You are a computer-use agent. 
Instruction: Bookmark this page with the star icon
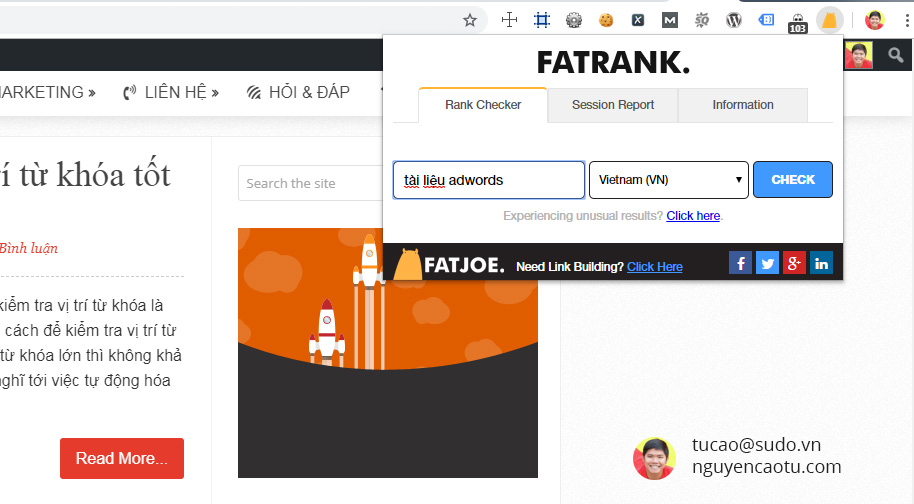pos(470,19)
